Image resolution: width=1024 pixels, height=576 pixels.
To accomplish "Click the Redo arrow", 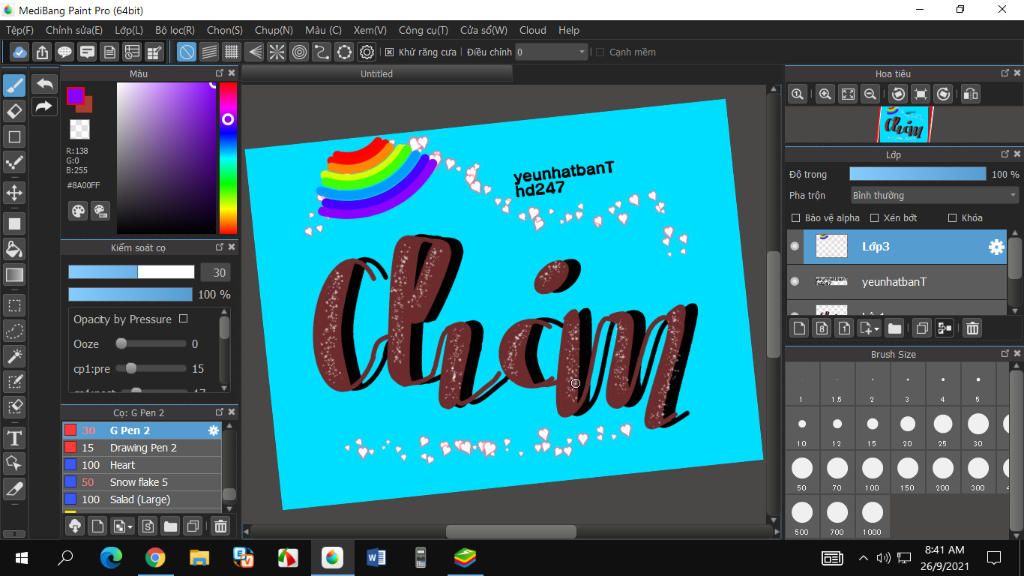I will click(44, 106).
